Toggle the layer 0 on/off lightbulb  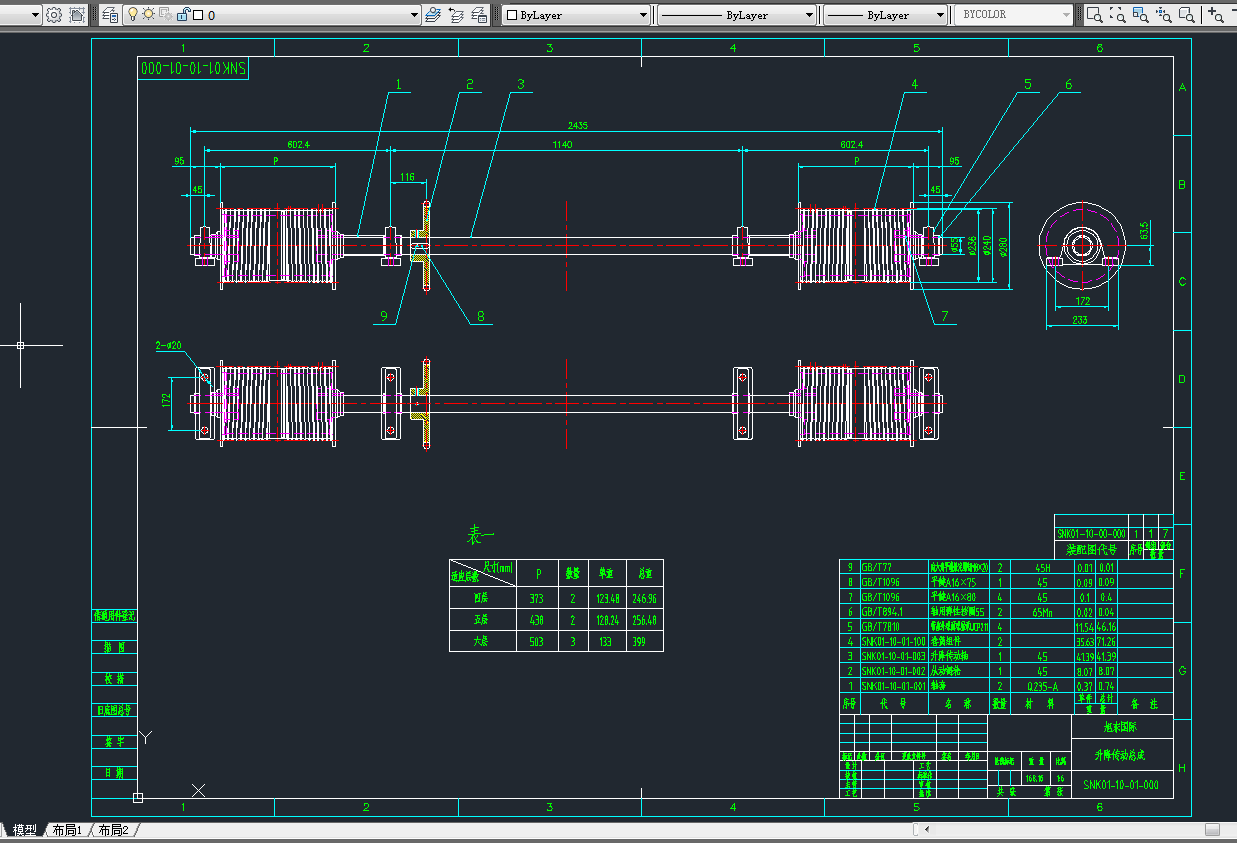point(133,15)
